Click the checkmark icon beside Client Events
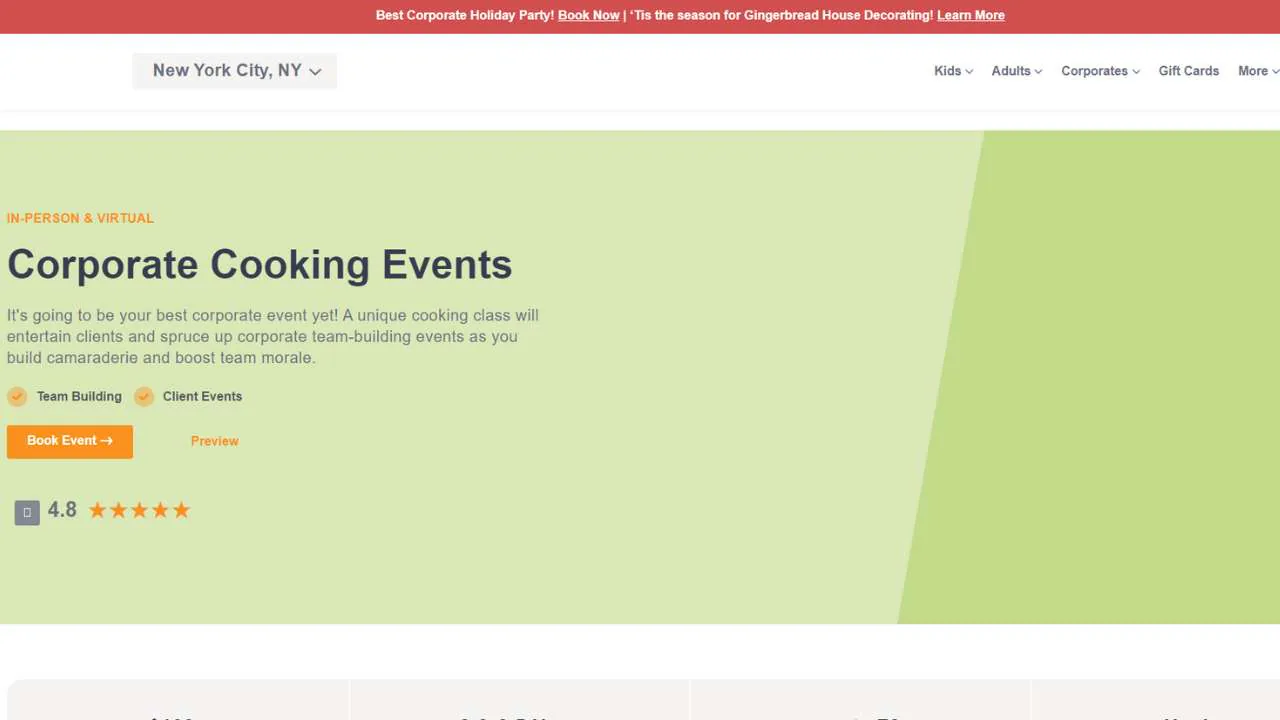Viewport: 1280px width, 720px height. pyautogui.click(x=144, y=397)
